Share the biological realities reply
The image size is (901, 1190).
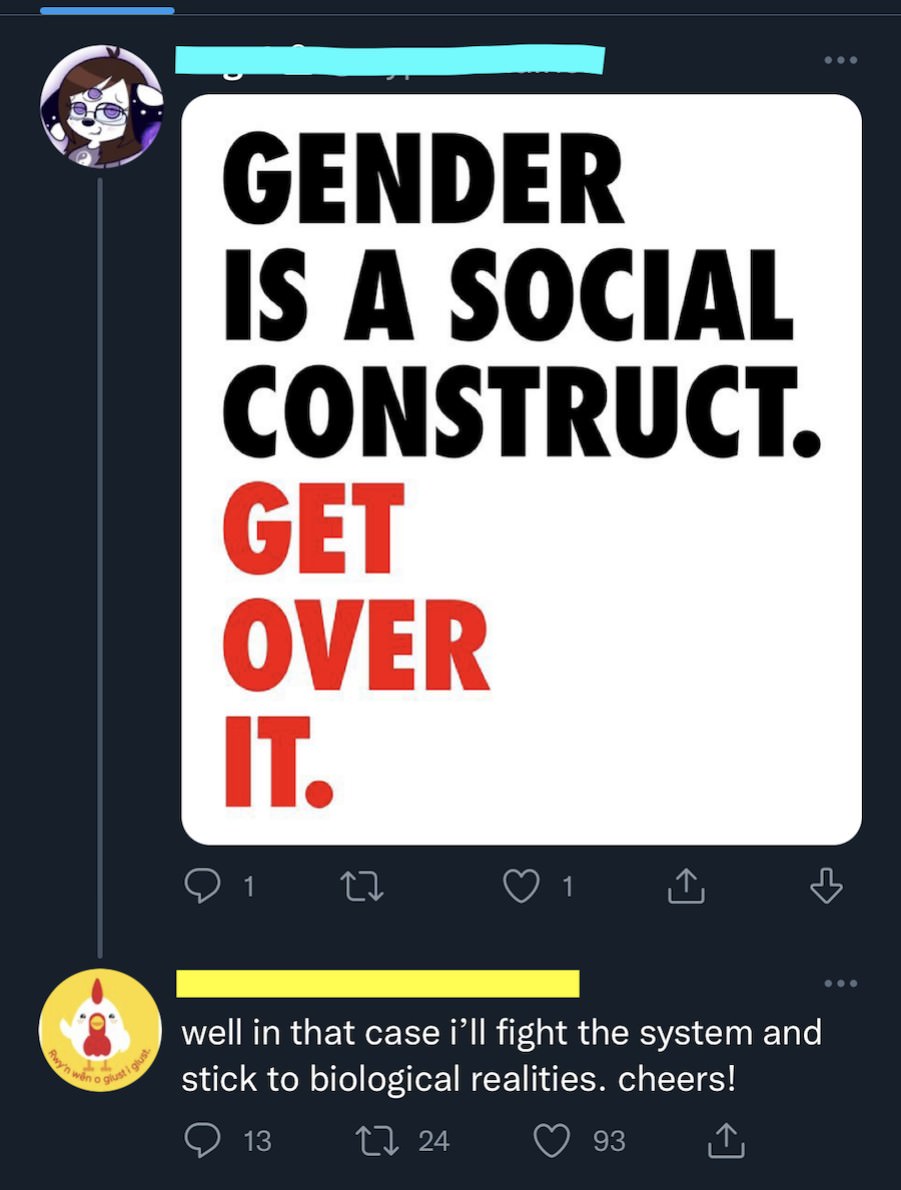point(726,1140)
